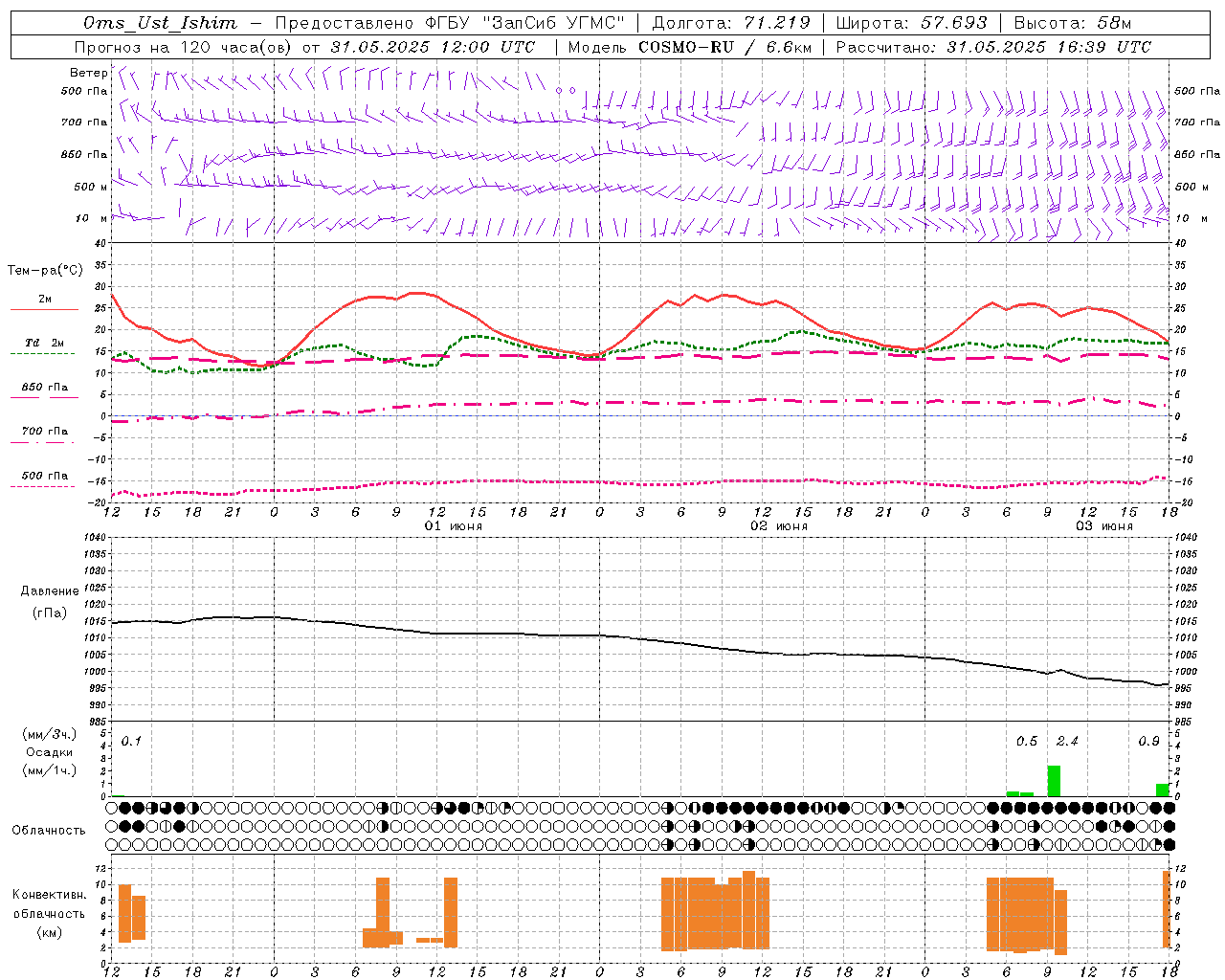Click the Тем-ра(°C) axis title
This screenshot has height=980, width=1225.
pyautogui.click(x=45, y=271)
